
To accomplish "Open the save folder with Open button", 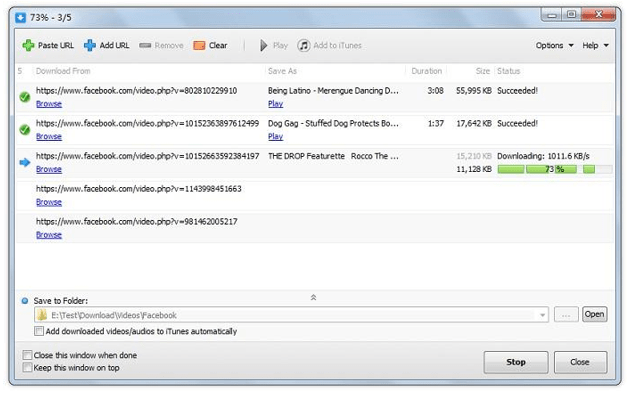I will pos(595,314).
